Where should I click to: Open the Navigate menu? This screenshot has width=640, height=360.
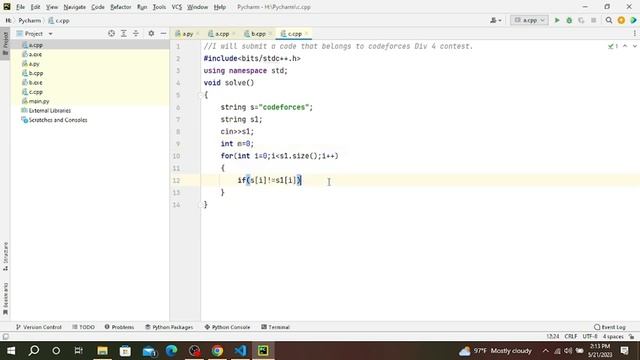tap(75, 7)
